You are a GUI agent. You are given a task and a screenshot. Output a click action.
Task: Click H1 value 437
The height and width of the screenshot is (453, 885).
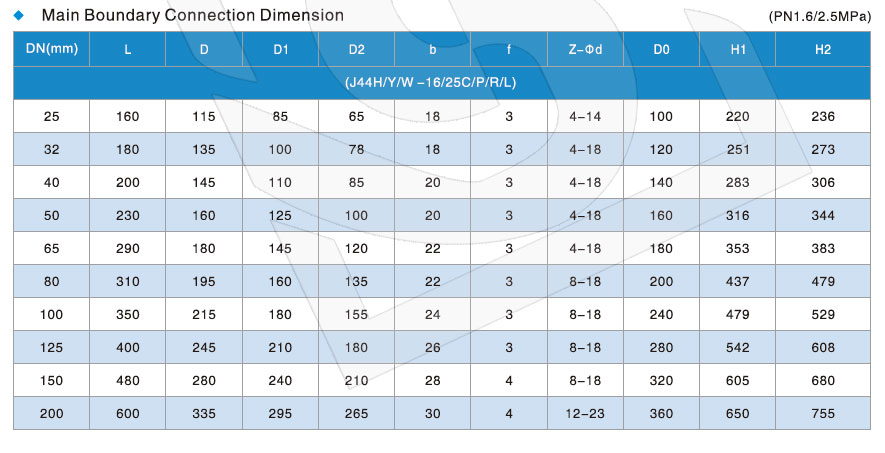738,281
